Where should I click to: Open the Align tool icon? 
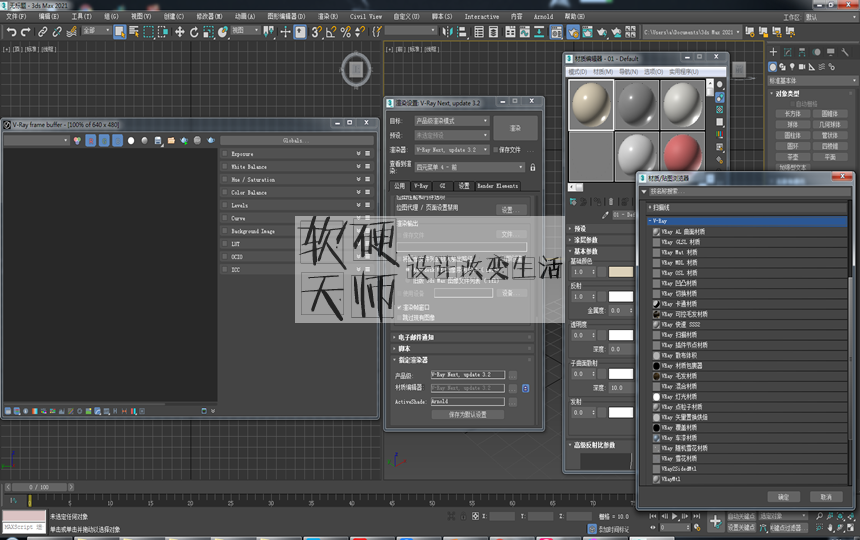coord(462,32)
